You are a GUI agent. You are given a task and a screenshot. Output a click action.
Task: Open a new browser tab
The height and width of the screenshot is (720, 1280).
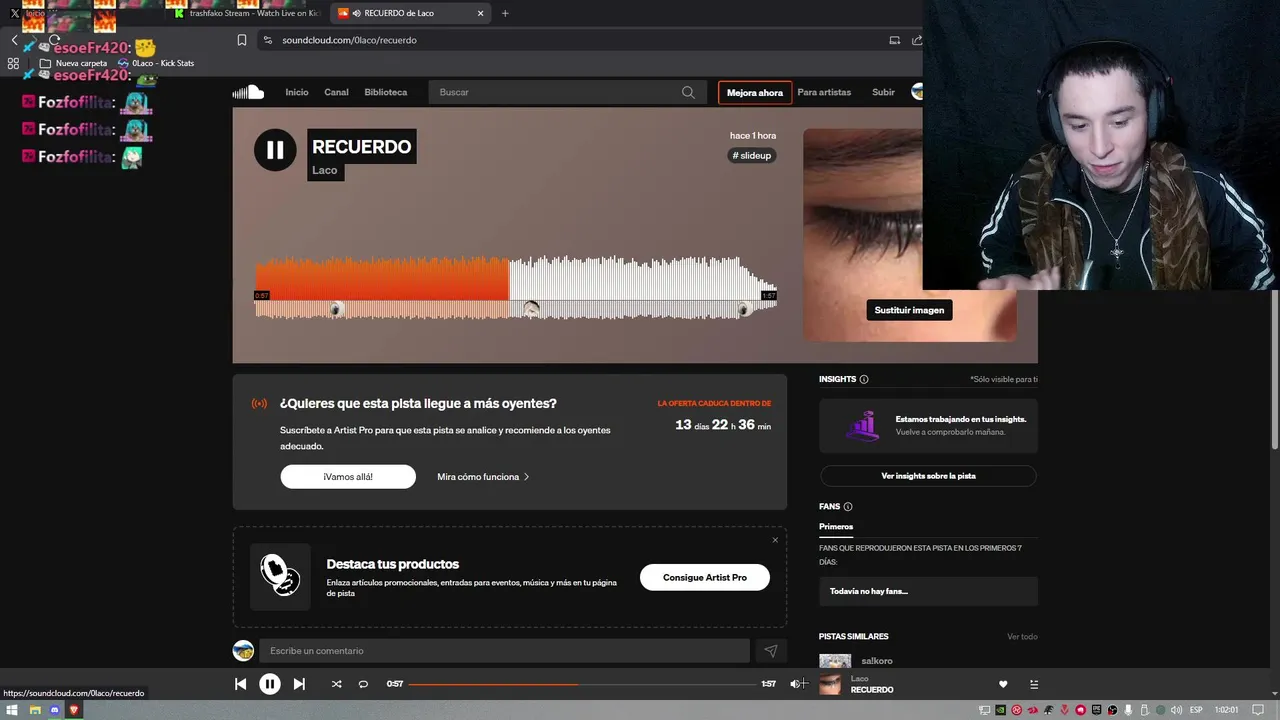pyautogui.click(x=505, y=13)
